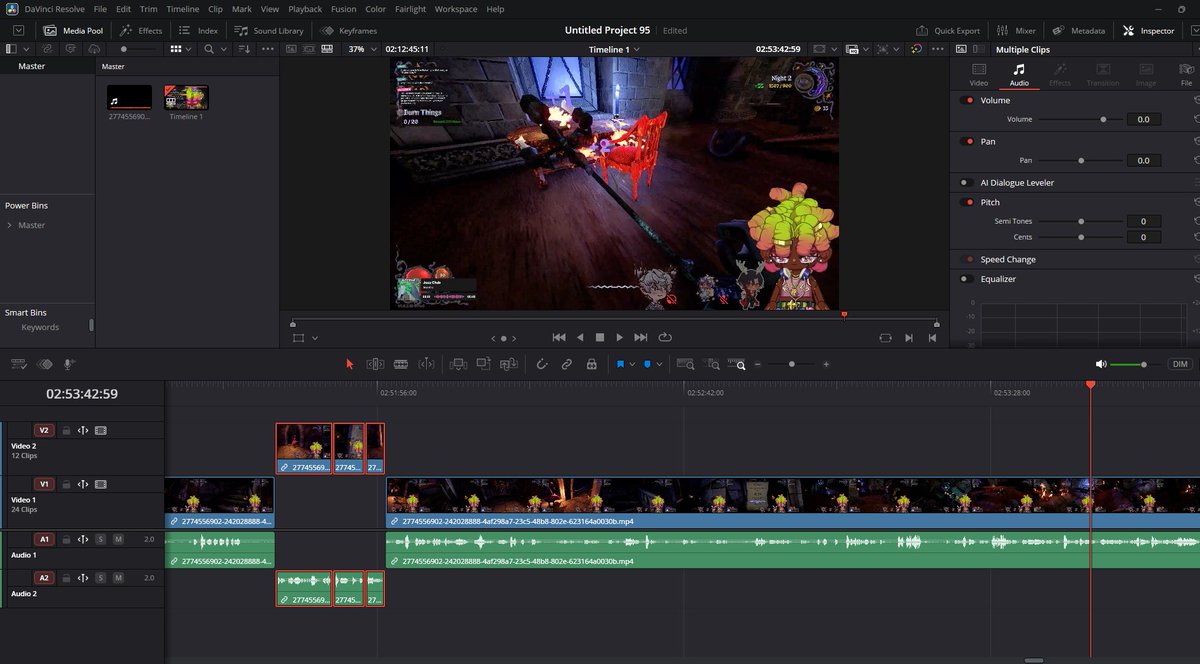Screen dimensions: 1200x664
Task: Enable the AI Dialogue Leveler switch
Action: [967, 183]
